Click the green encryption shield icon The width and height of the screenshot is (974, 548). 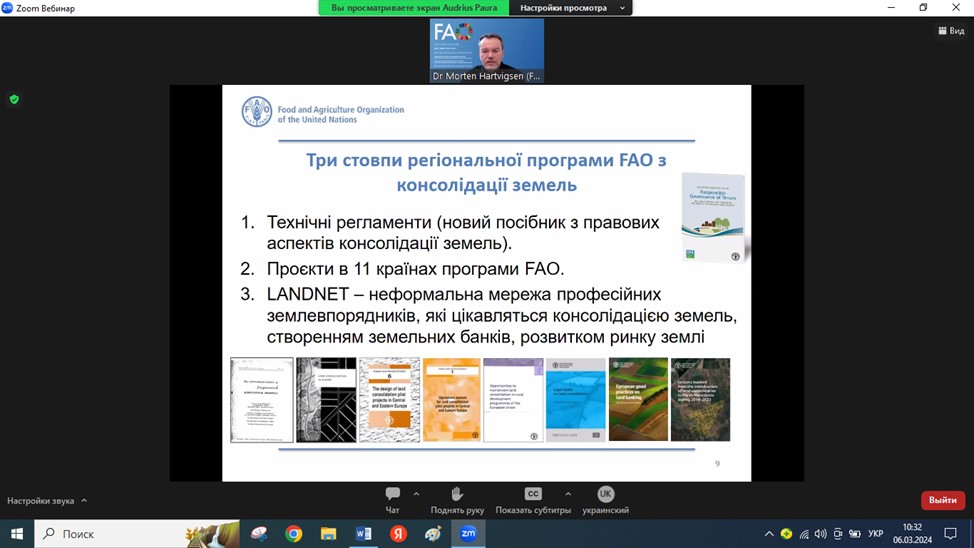(x=14, y=99)
